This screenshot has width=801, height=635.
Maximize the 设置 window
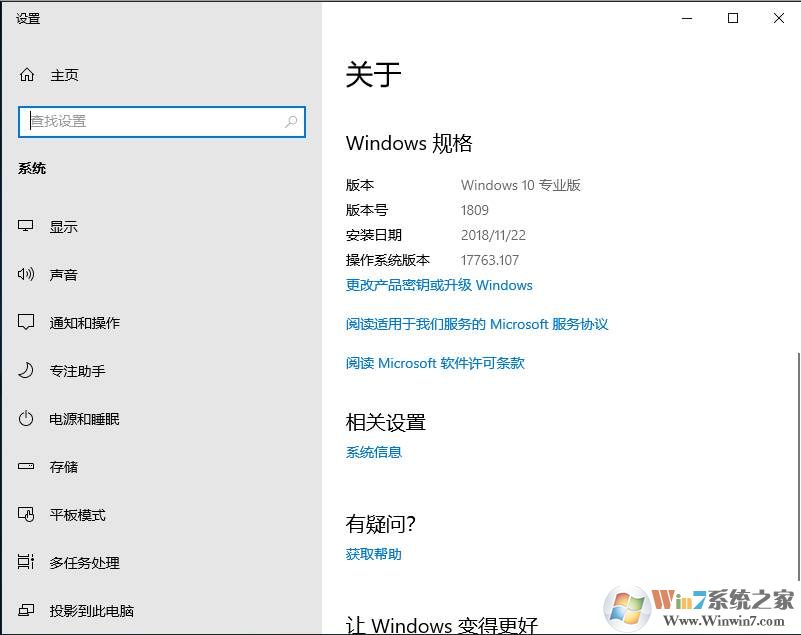733,18
